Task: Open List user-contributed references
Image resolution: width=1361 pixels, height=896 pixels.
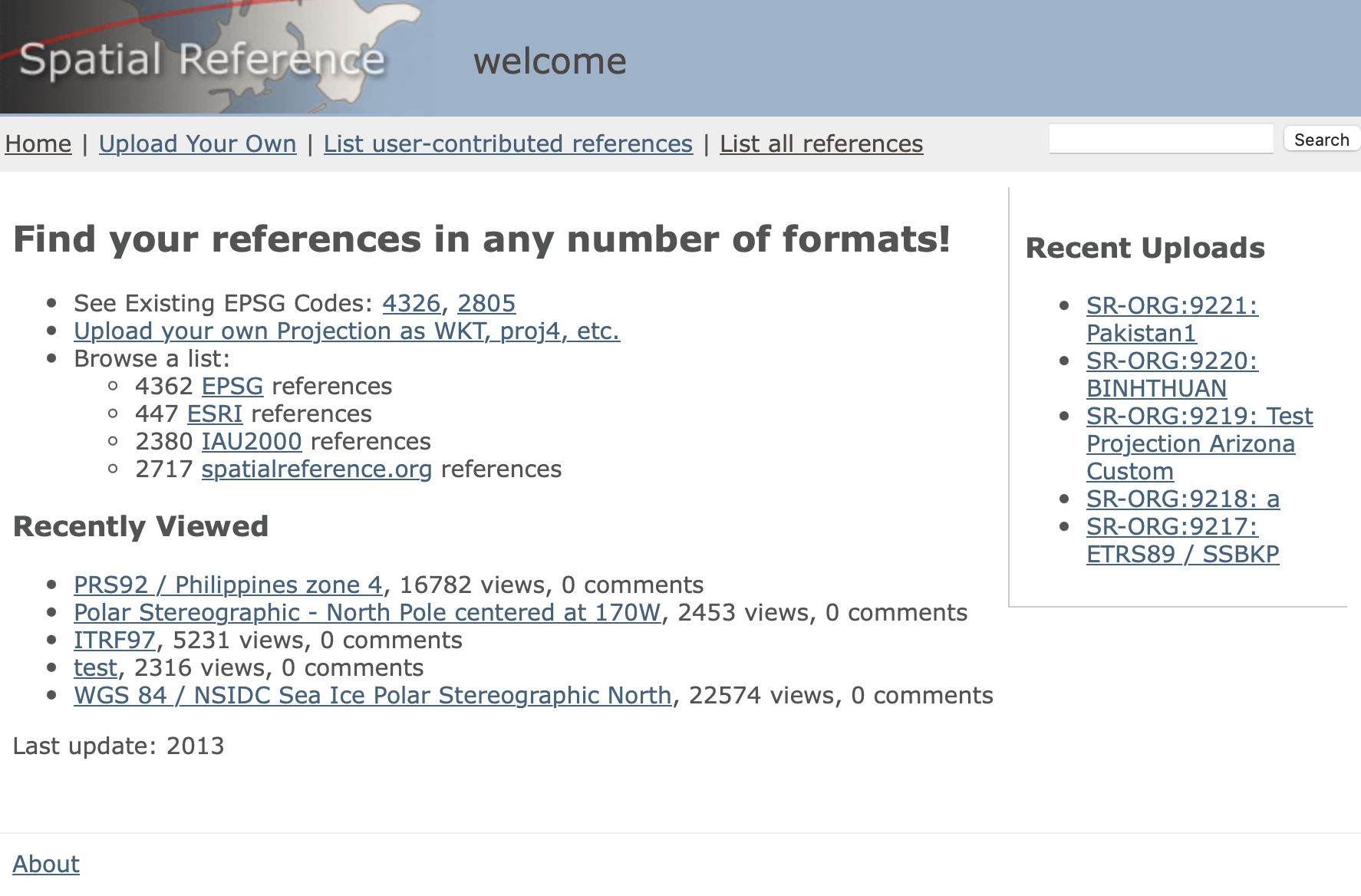Action: [x=508, y=144]
